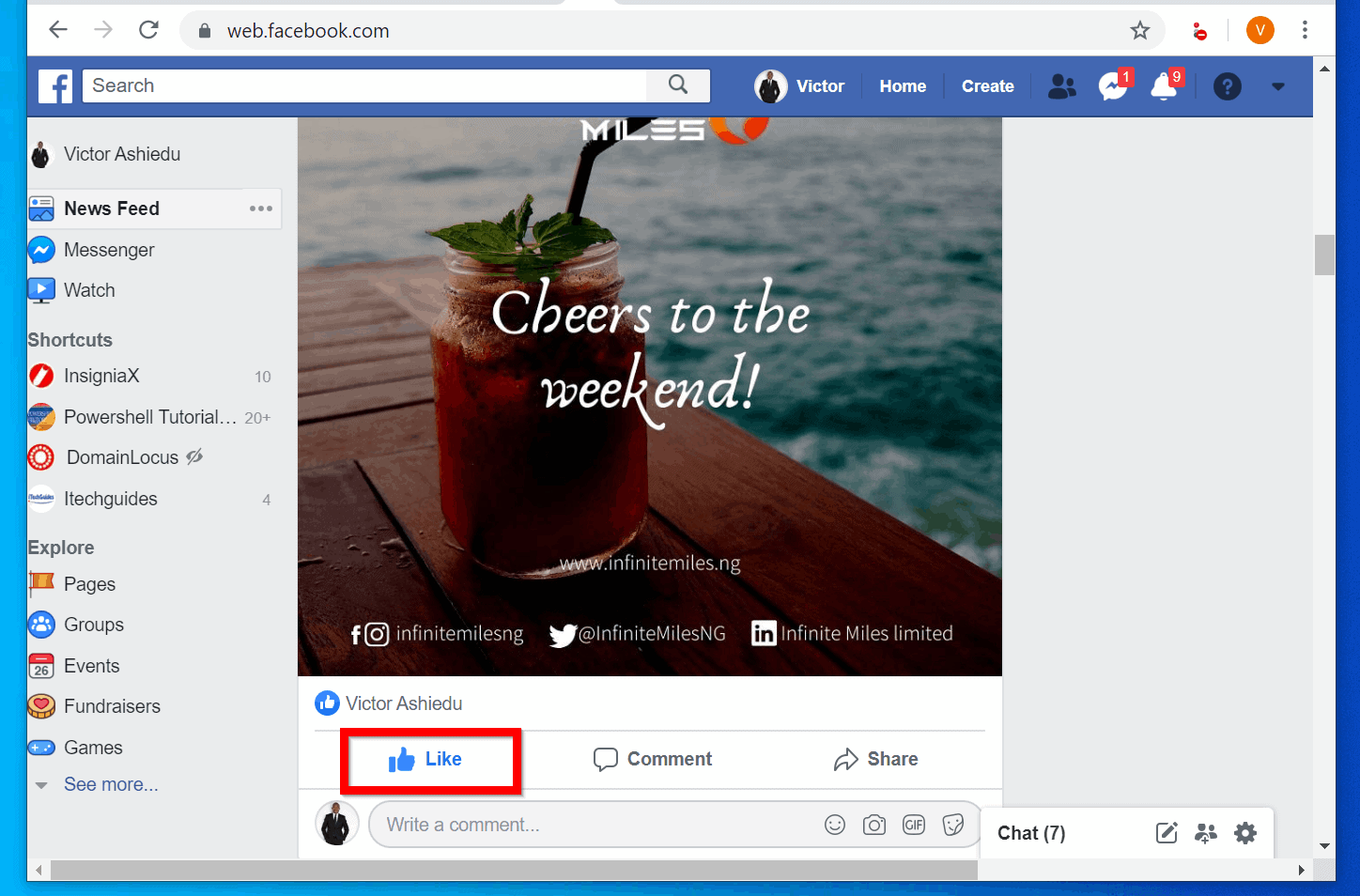
Task: Open the account menu dropdown arrow
Action: point(1278,86)
